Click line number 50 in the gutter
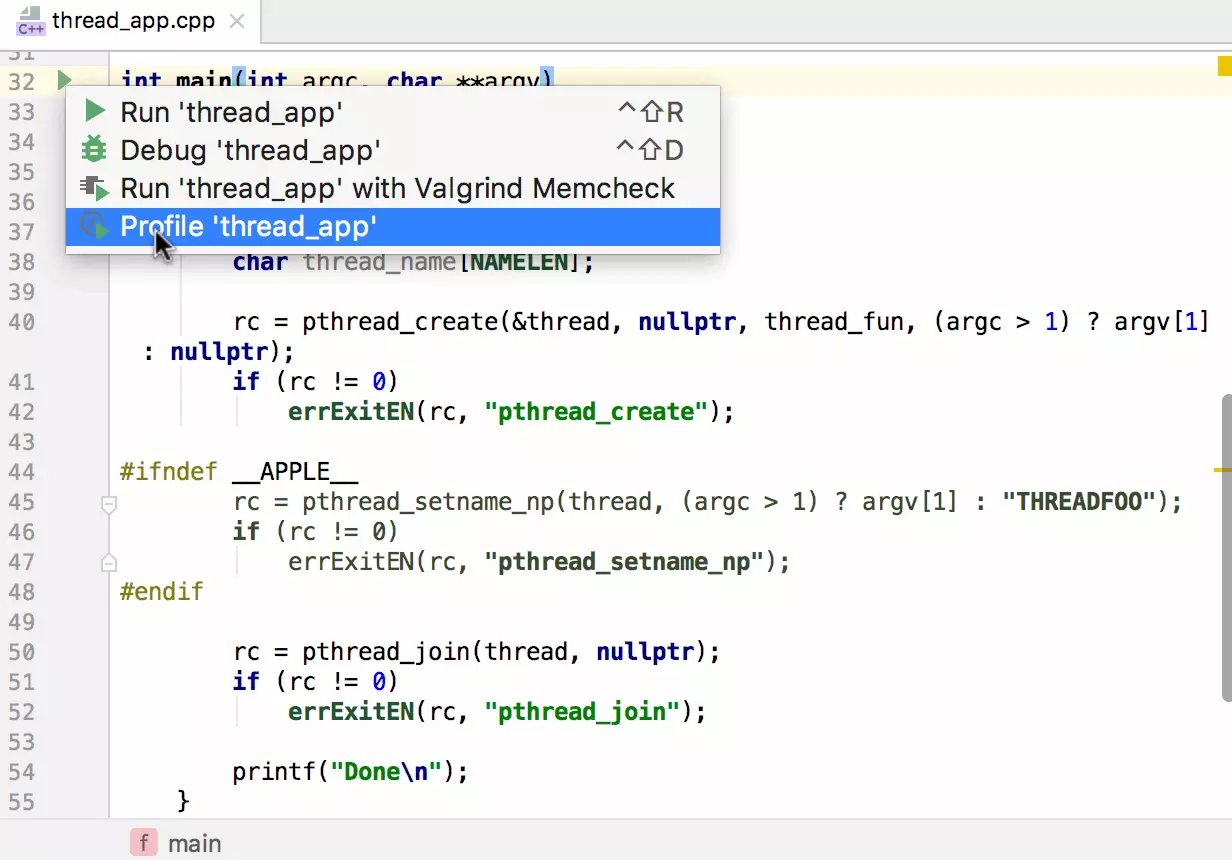This screenshot has height=860, width=1232. click(21, 652)
